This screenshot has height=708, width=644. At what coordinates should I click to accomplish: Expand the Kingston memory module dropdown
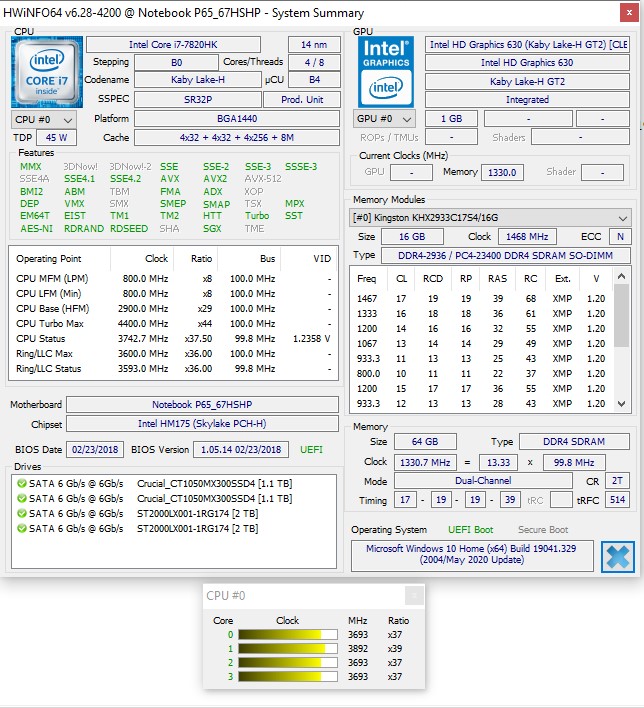[x=490, y=218]
